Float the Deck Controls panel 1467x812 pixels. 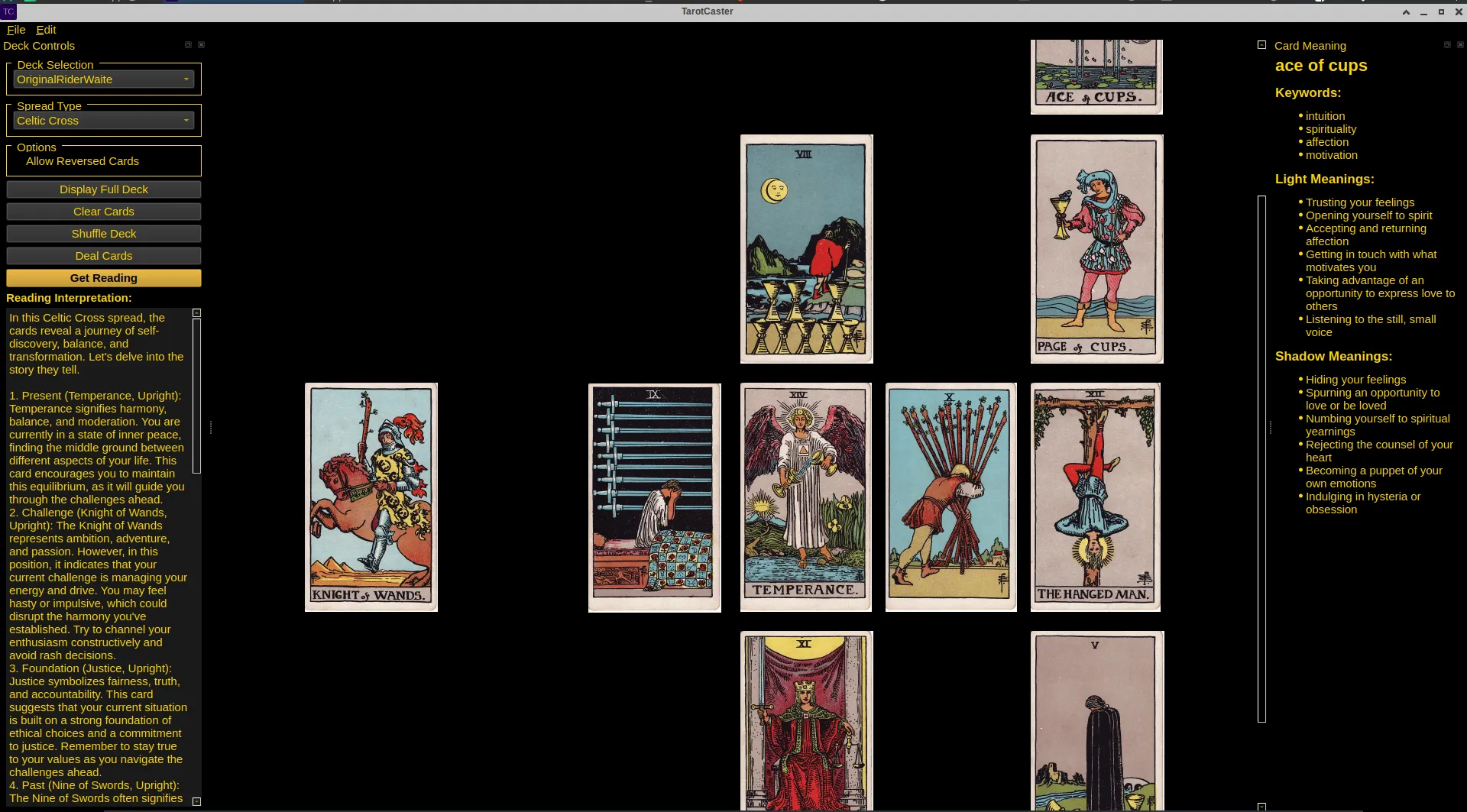click(188, 45)
